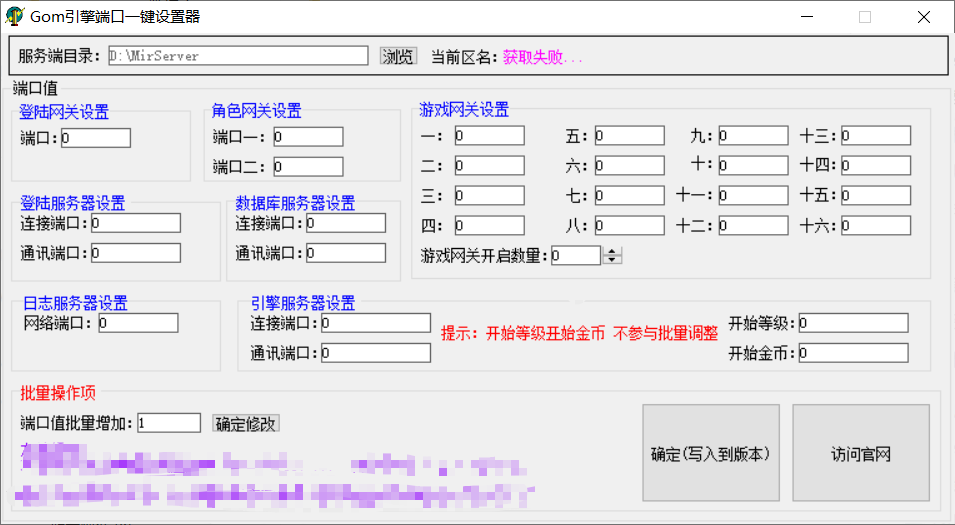Focus the 登陆网关设置 端口 input
Screen dimensions: 955x525
point(96,138)
